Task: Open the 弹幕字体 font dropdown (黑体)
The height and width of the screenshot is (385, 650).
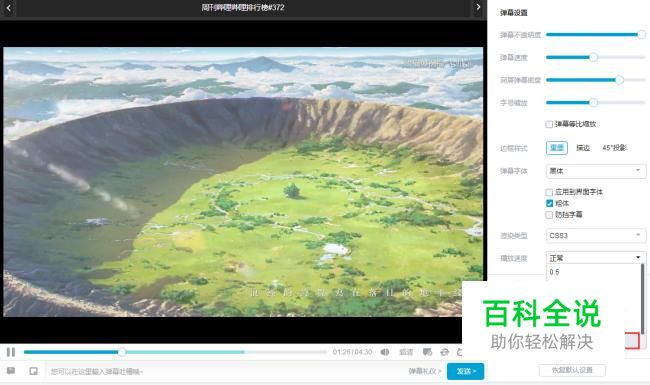Action: point(596,171)
